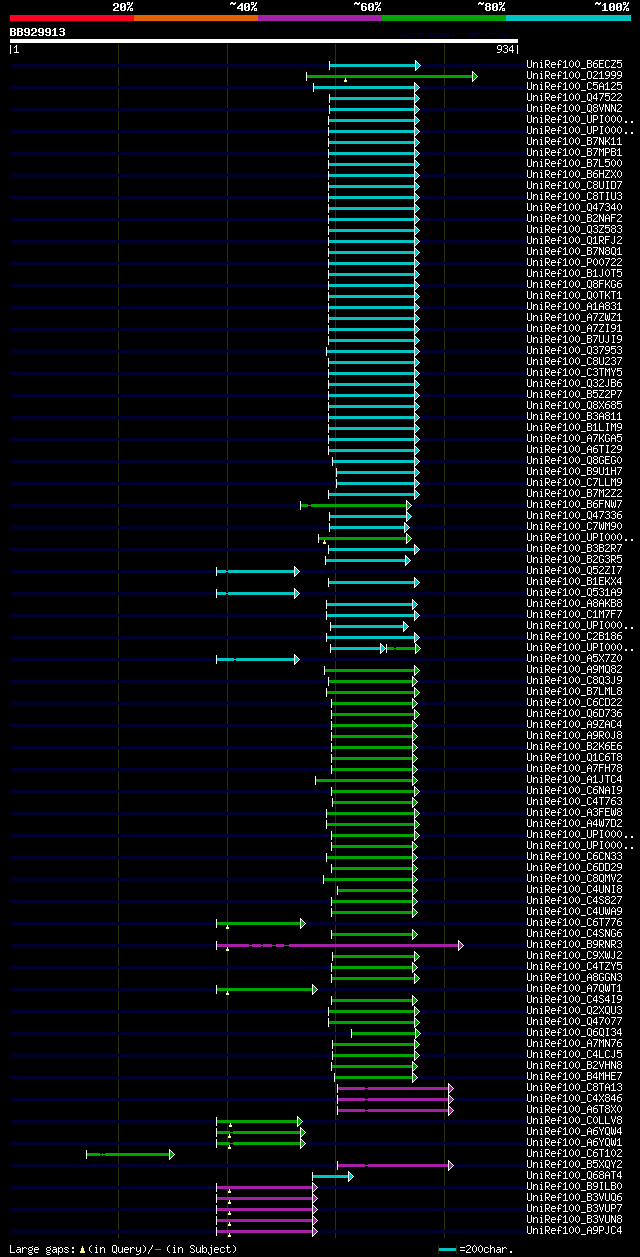The image size is (640, 1257).
Task: Select the UniRef100_A6TI29 label
Action: point(576,450)
